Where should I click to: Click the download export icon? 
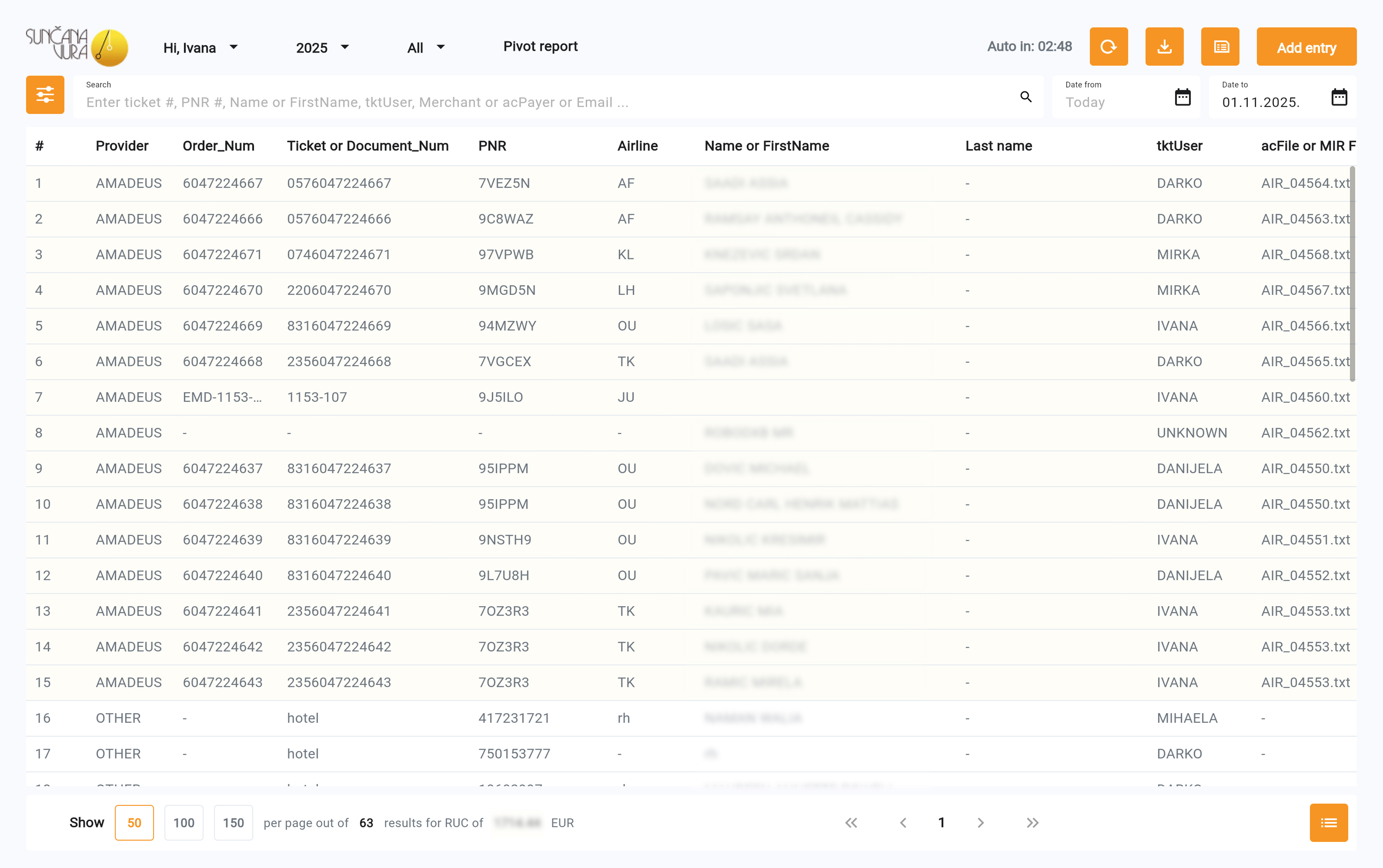pos(1164,47)
